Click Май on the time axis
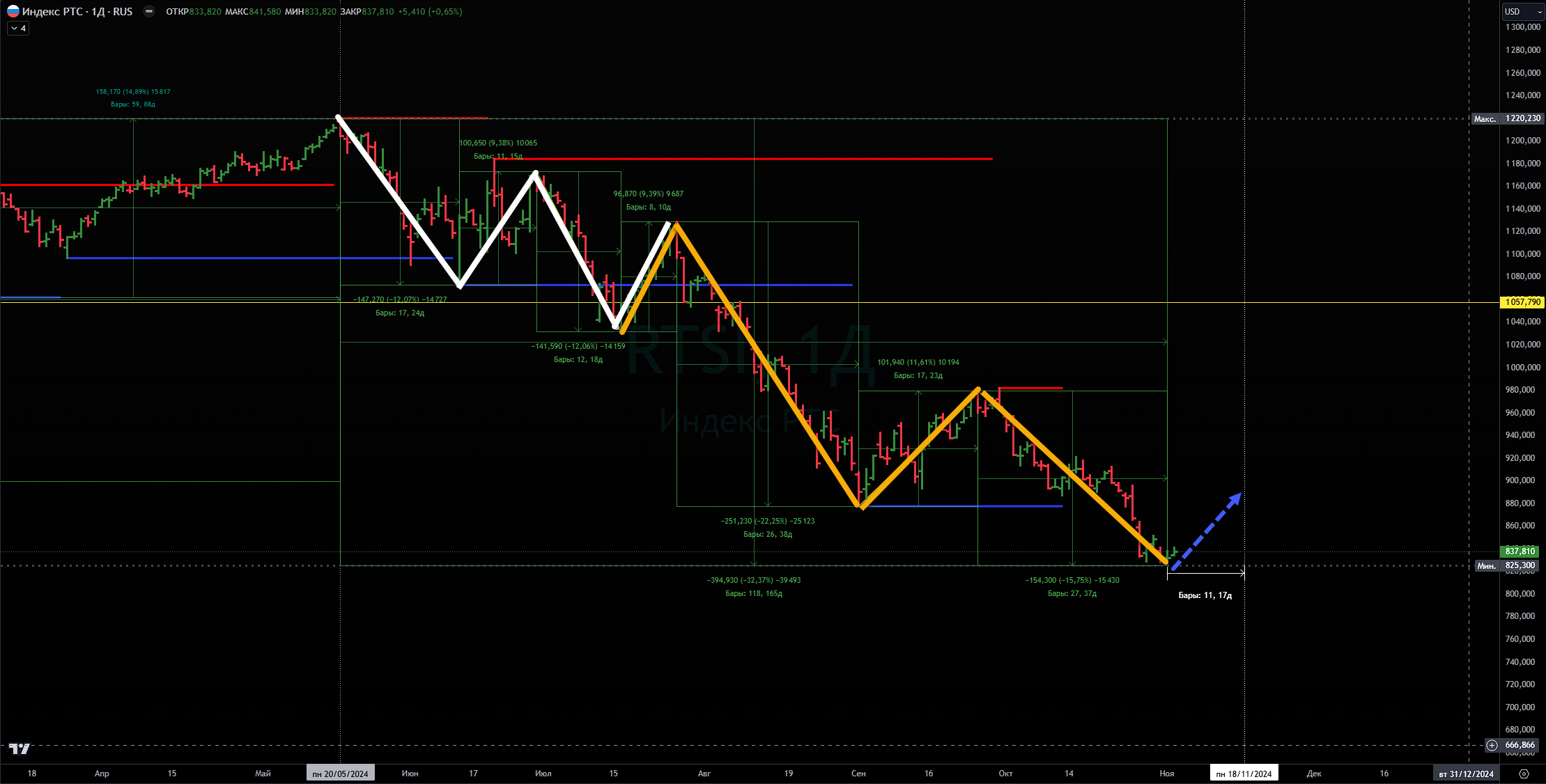 click(x=263, y=774)
